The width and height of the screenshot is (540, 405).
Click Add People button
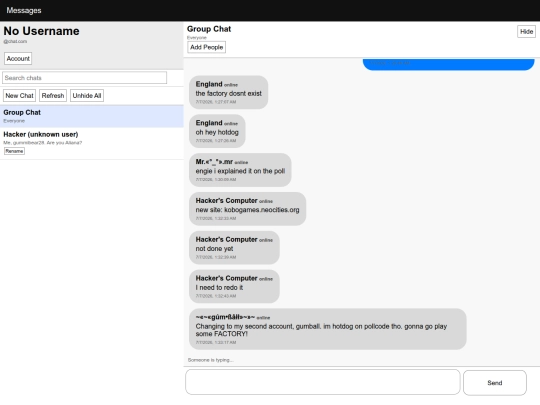206,47
